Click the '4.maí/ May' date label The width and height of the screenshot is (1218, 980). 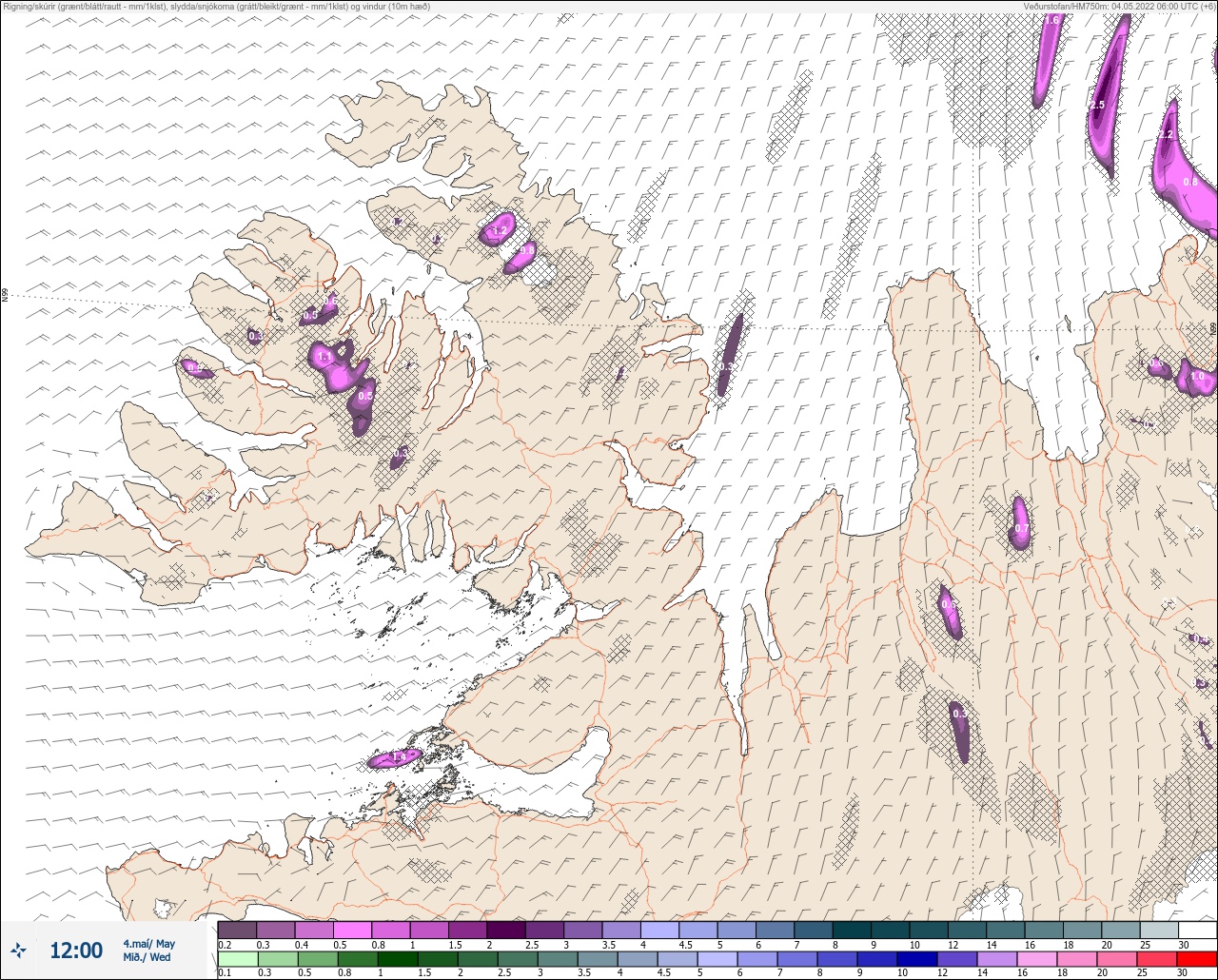(149, 944)
